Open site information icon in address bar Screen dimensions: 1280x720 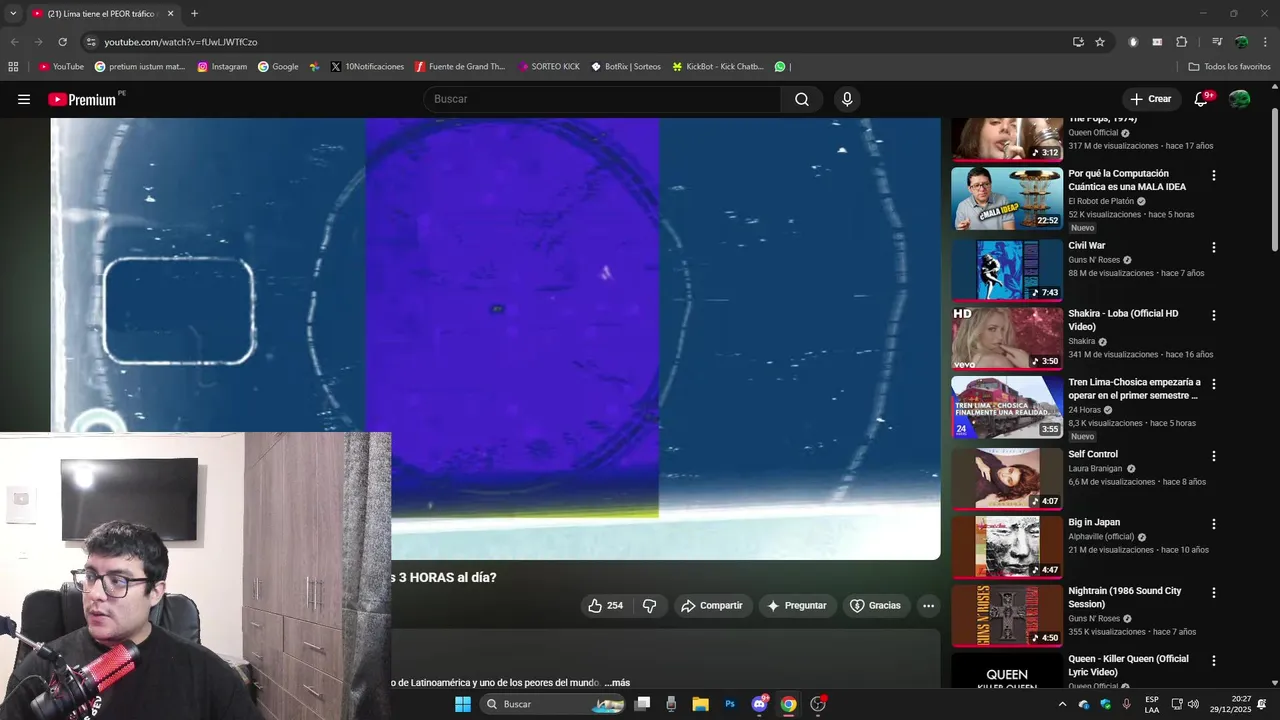[91, 42]
